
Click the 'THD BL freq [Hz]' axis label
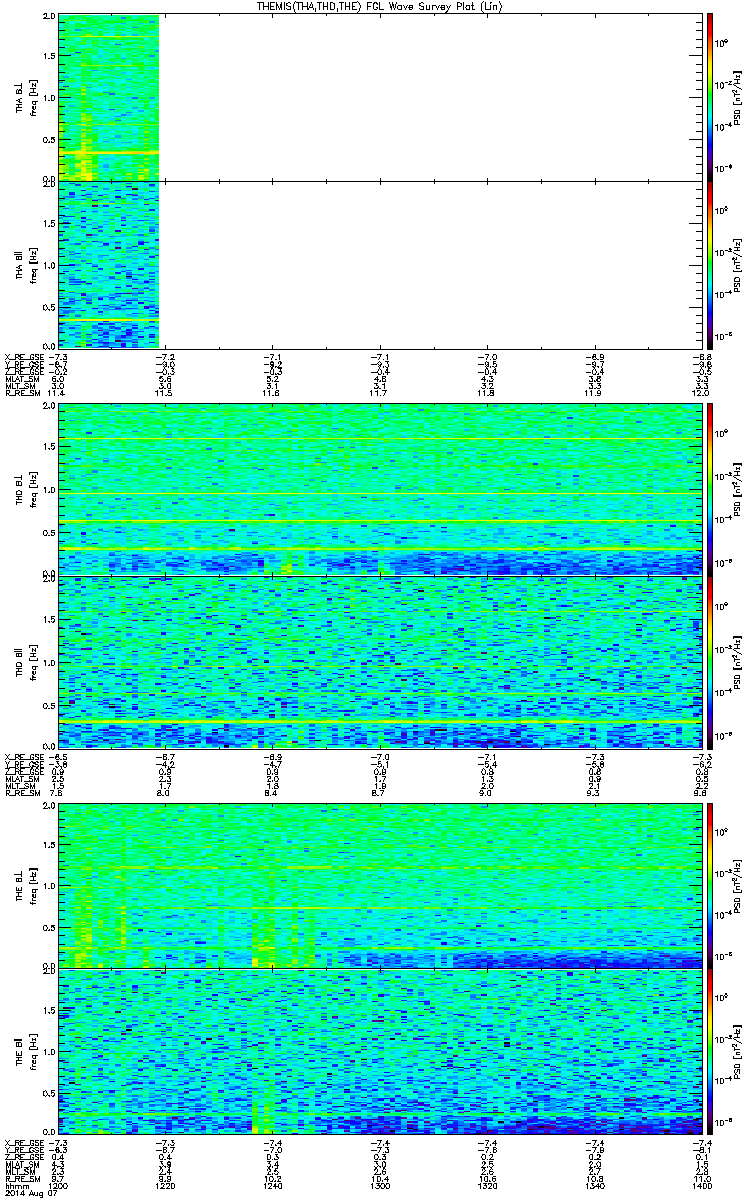(27, 489)
